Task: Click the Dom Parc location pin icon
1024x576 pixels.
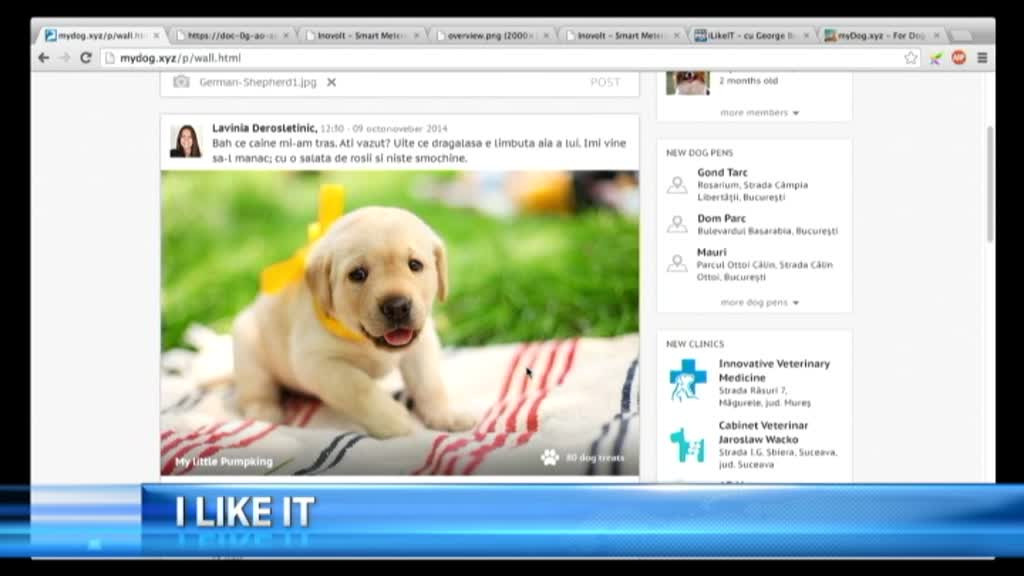Action: click(677, 224)
